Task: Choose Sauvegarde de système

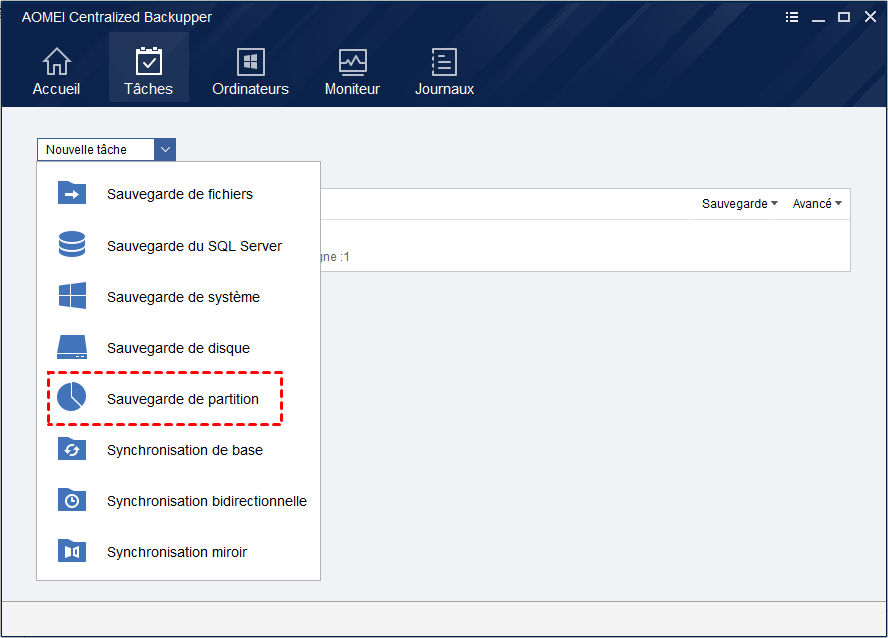Action: (x=183, y=297)
